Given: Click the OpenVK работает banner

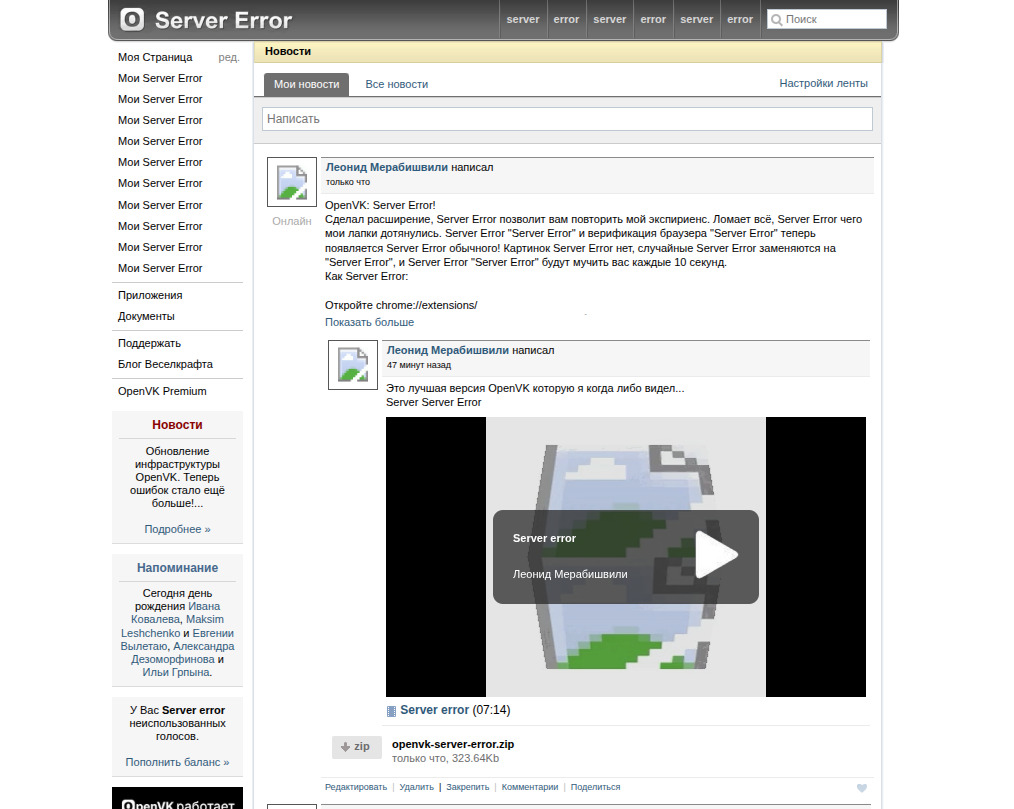Looking at the screenshot, I should (177, 799).
